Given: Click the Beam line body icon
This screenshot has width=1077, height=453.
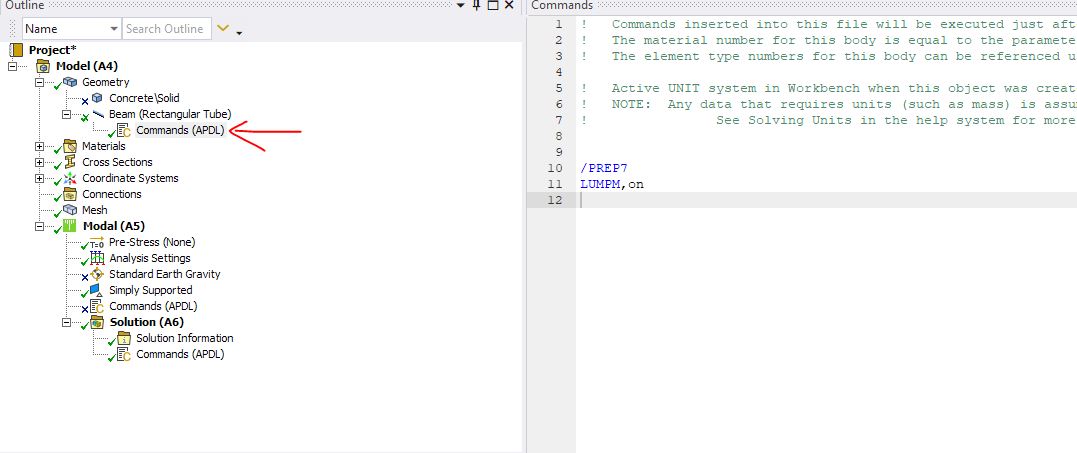Looking at the screenshot, I should (98, 114).
